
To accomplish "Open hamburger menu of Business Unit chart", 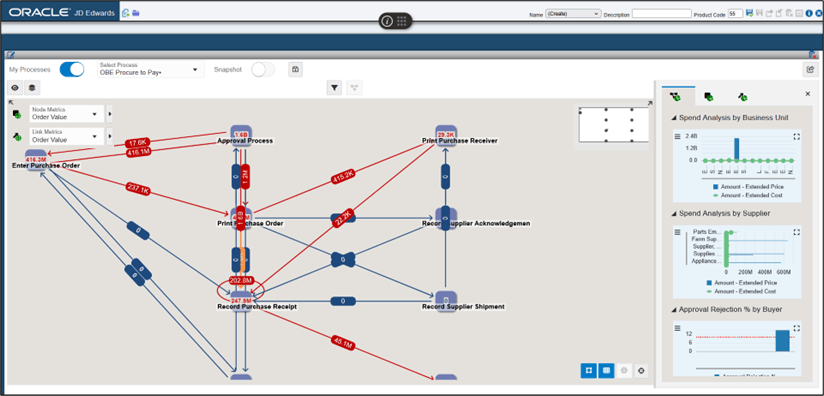I will point(677,137).
